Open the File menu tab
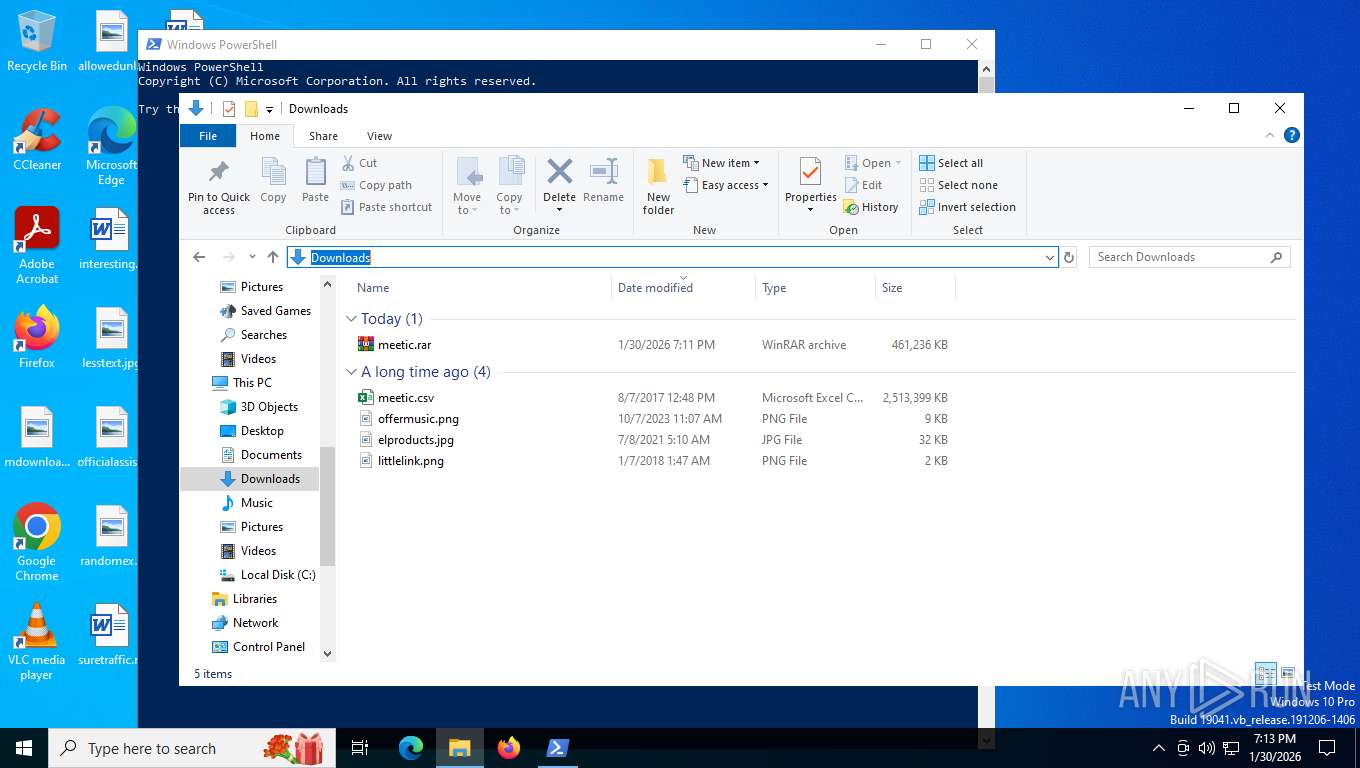 [x=208, y=136]
